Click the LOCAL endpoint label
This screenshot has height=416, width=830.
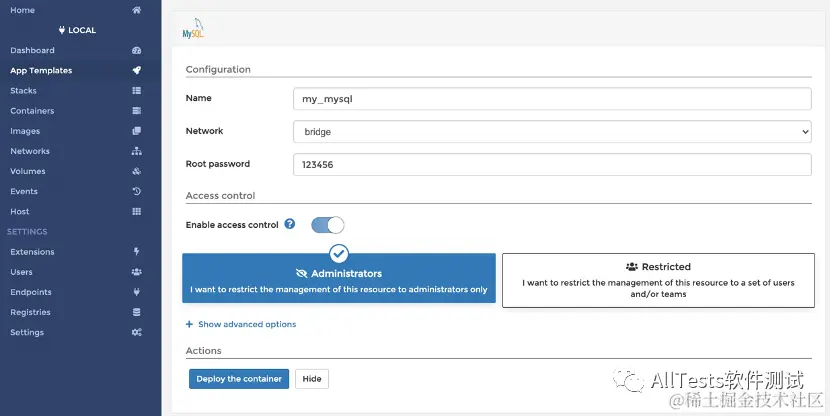pos(82,30)
